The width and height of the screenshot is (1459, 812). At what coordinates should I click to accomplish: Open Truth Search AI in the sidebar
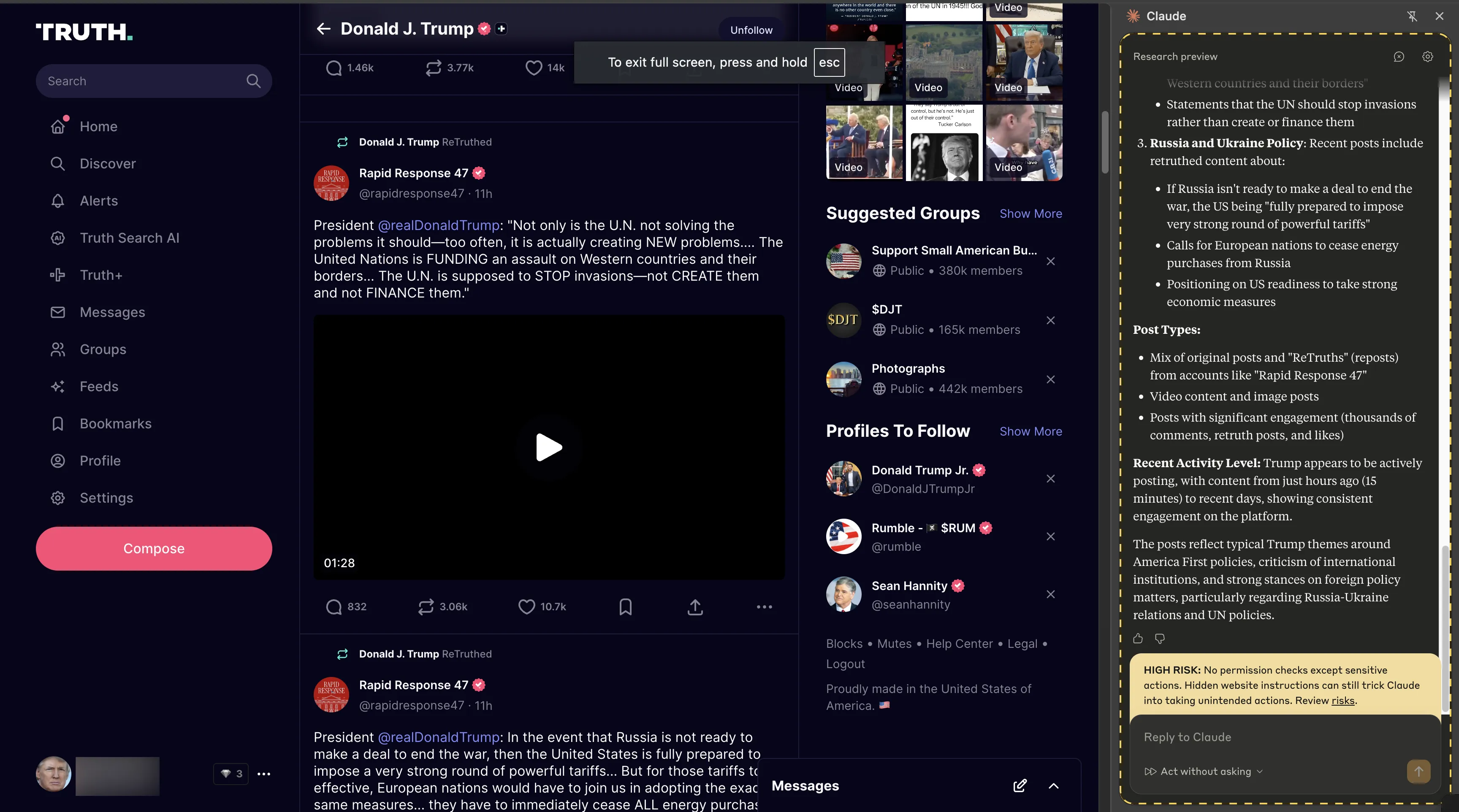click(129, 238)
